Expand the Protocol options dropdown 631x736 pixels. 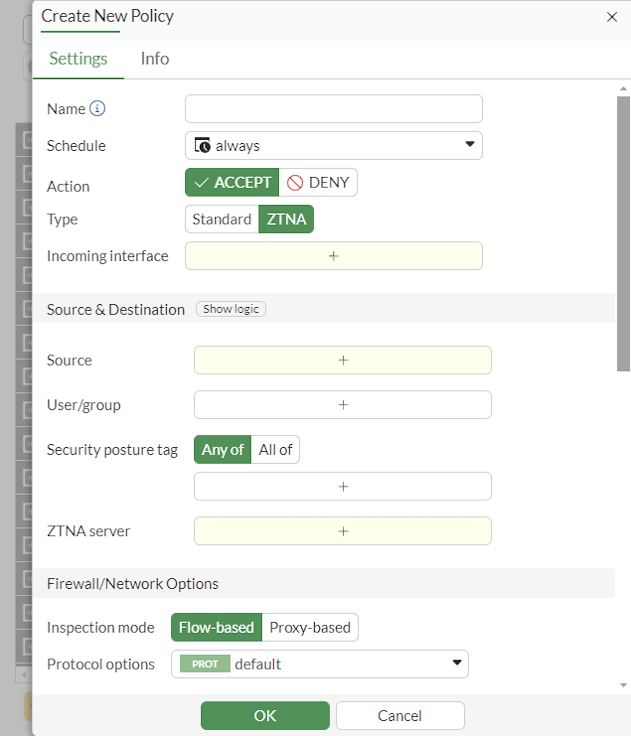coord(458,663)
